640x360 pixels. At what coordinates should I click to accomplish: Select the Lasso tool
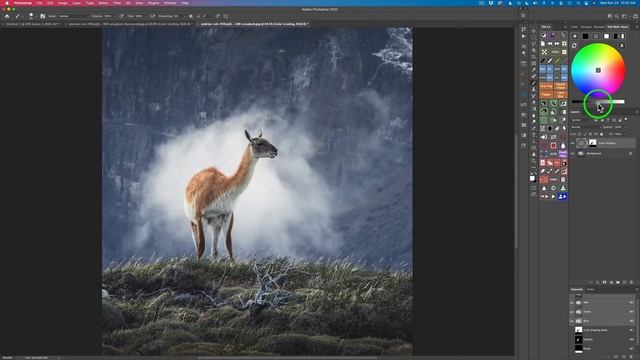click(534, 44)
